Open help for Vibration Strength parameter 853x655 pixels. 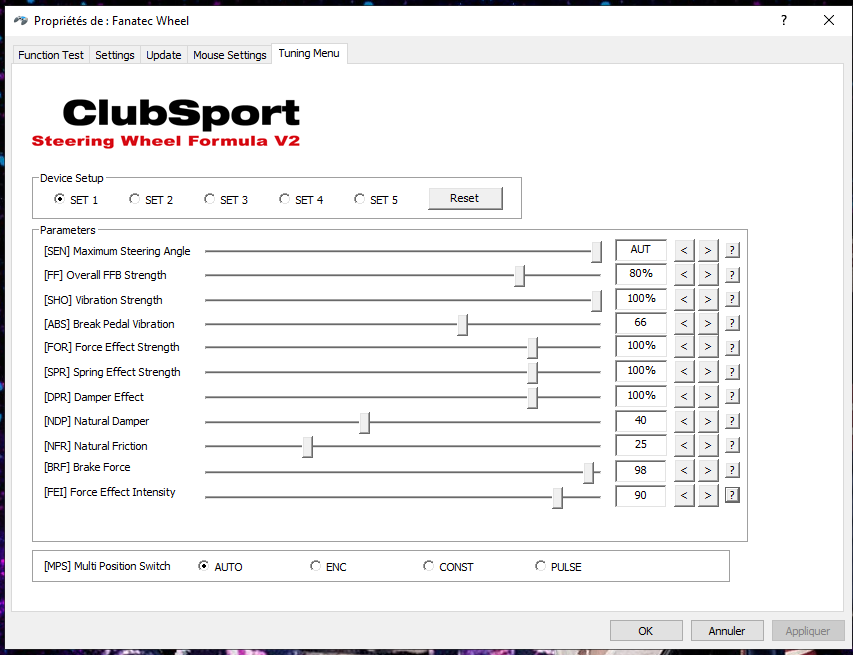tap(732, 299)
